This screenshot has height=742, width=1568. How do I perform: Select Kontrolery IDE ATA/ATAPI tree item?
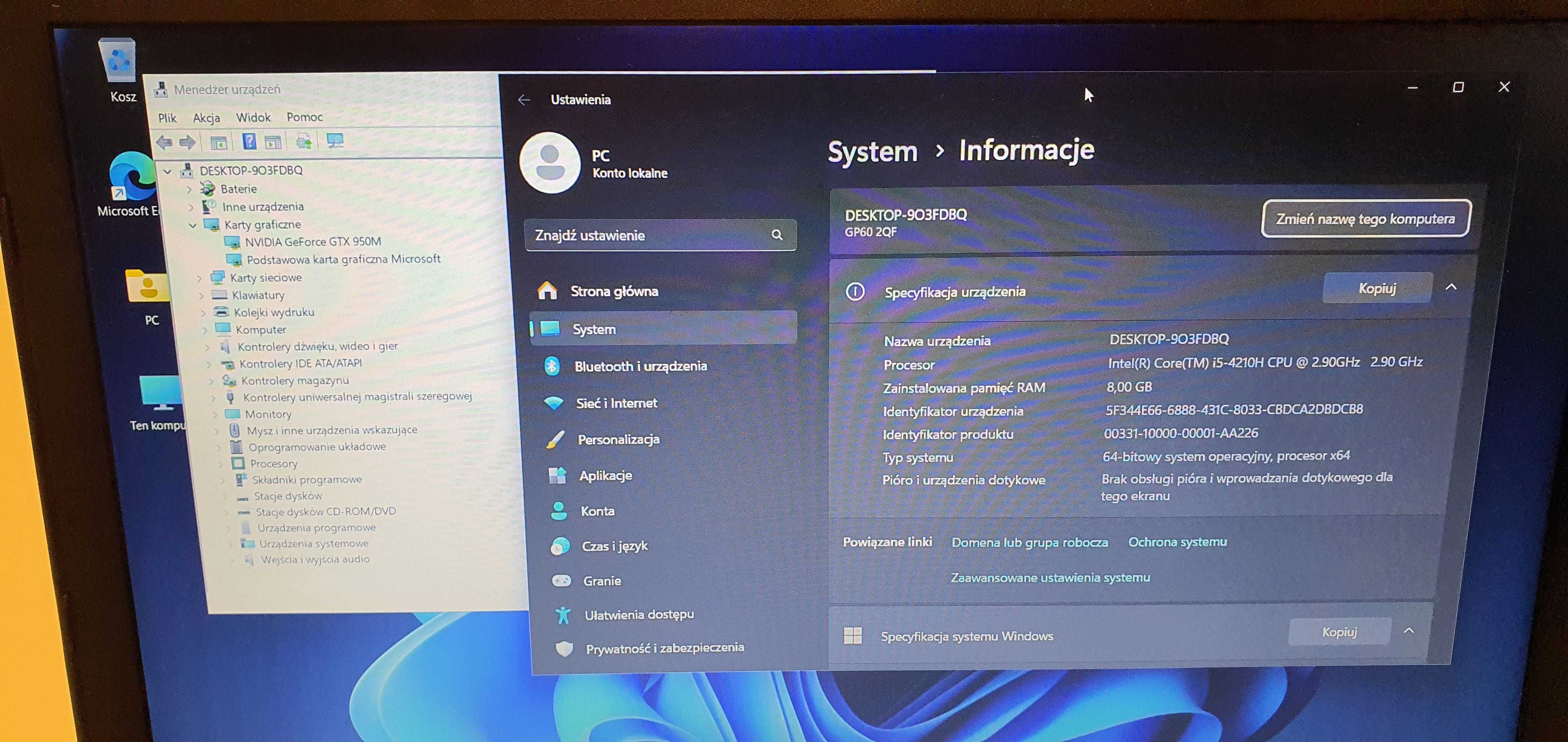(300, 363)
